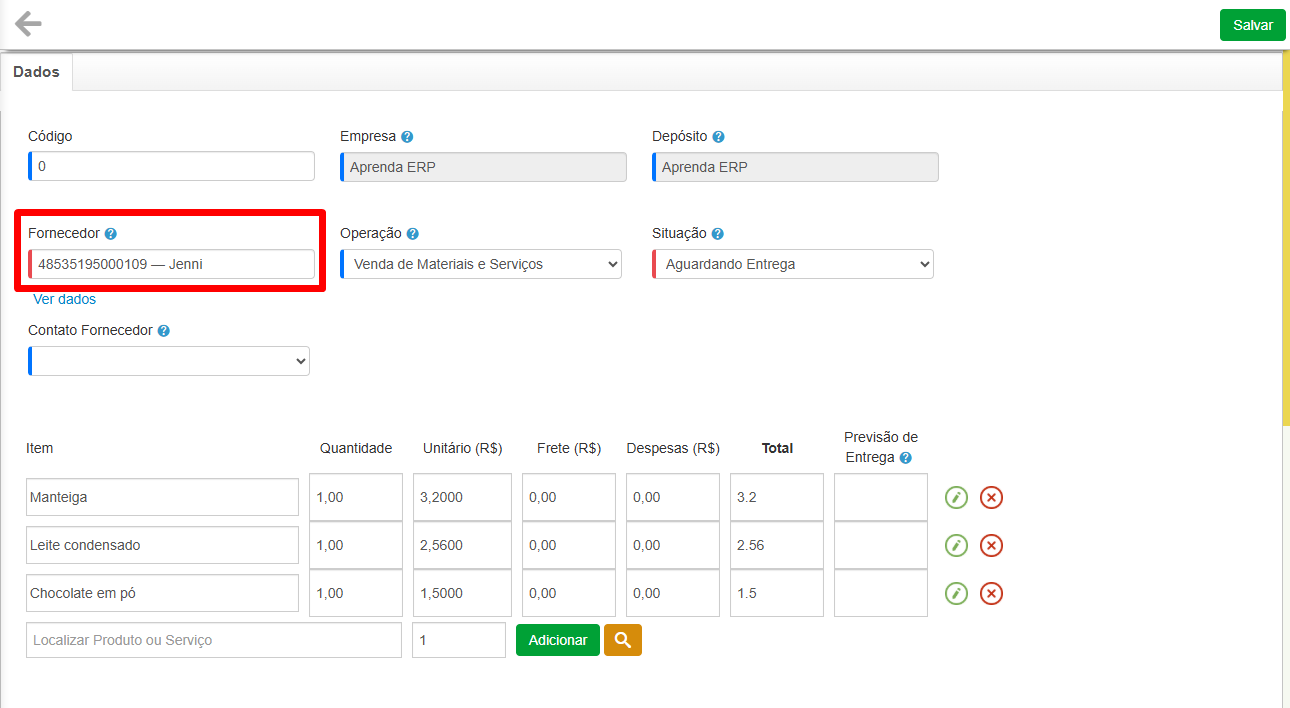
Task: Click the green Adicionar button
Action: tap(557, 640)
